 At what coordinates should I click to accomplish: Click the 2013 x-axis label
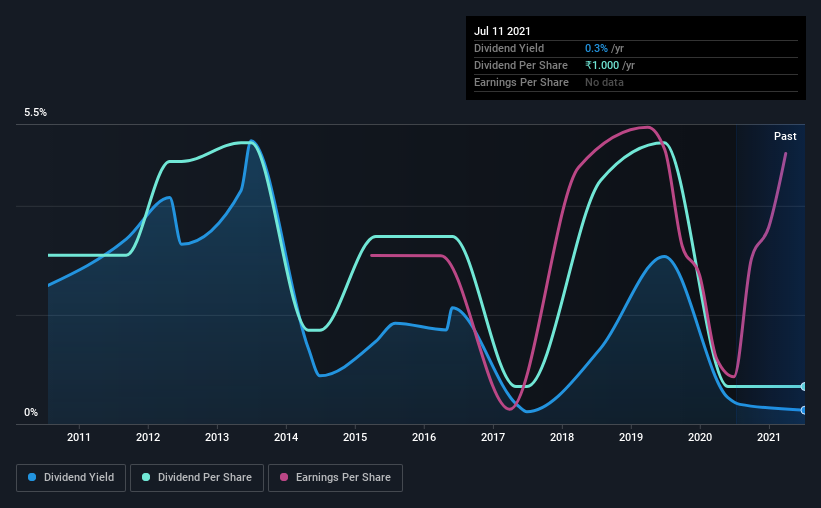click(217, 437)
